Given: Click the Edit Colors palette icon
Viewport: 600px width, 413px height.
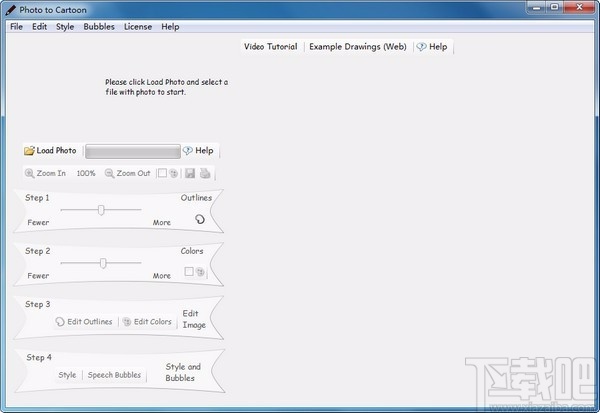Looking at the screenshot, I should click(127, 322).
